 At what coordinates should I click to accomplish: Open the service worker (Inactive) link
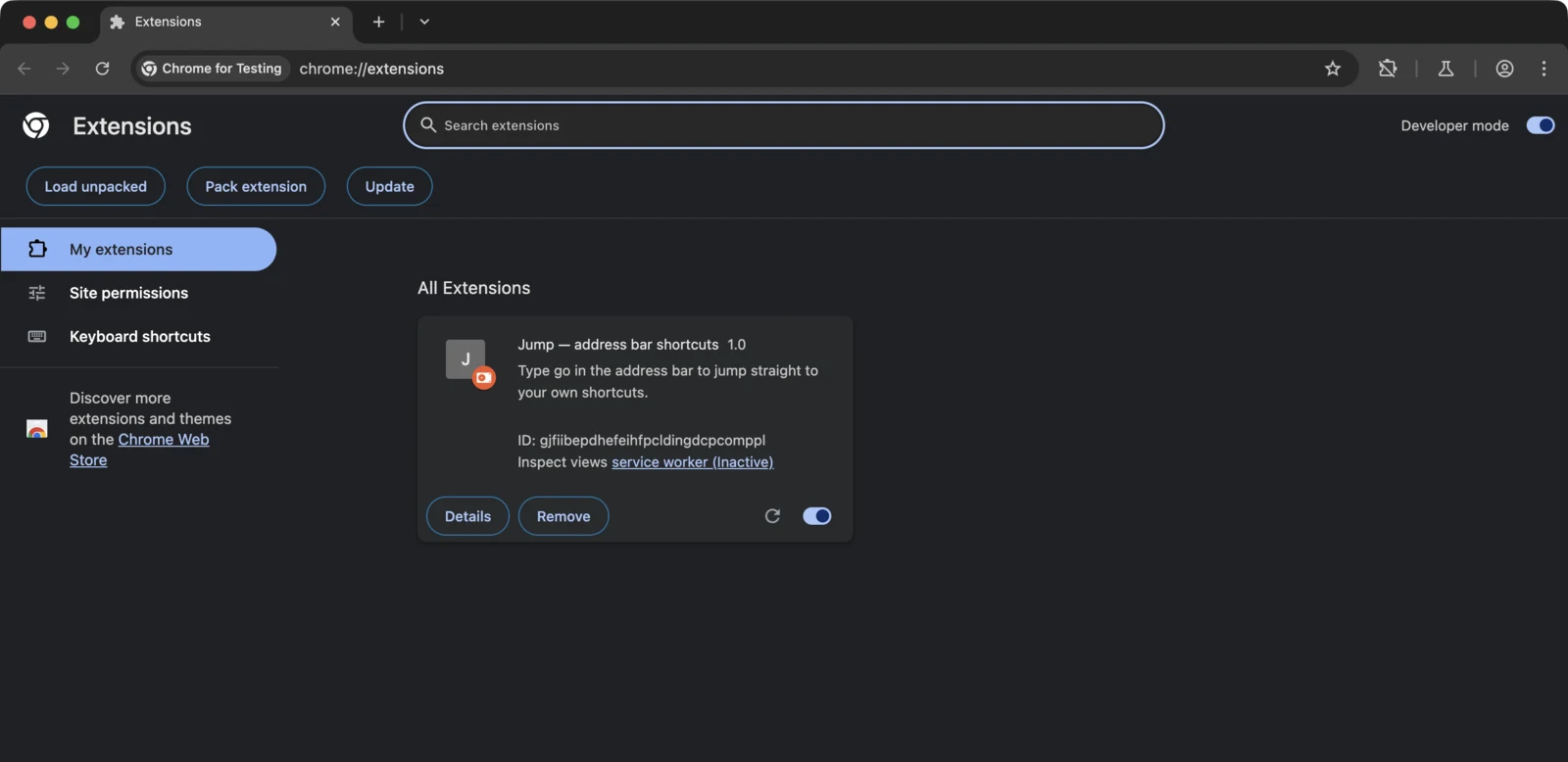(692, 462)
